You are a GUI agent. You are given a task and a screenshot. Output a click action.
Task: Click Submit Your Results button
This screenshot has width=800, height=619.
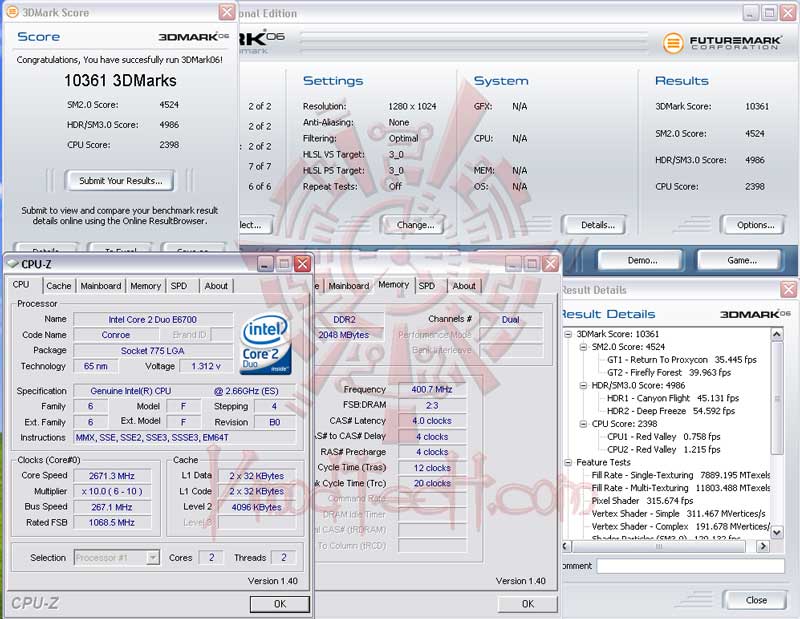[x=120, y=181]
